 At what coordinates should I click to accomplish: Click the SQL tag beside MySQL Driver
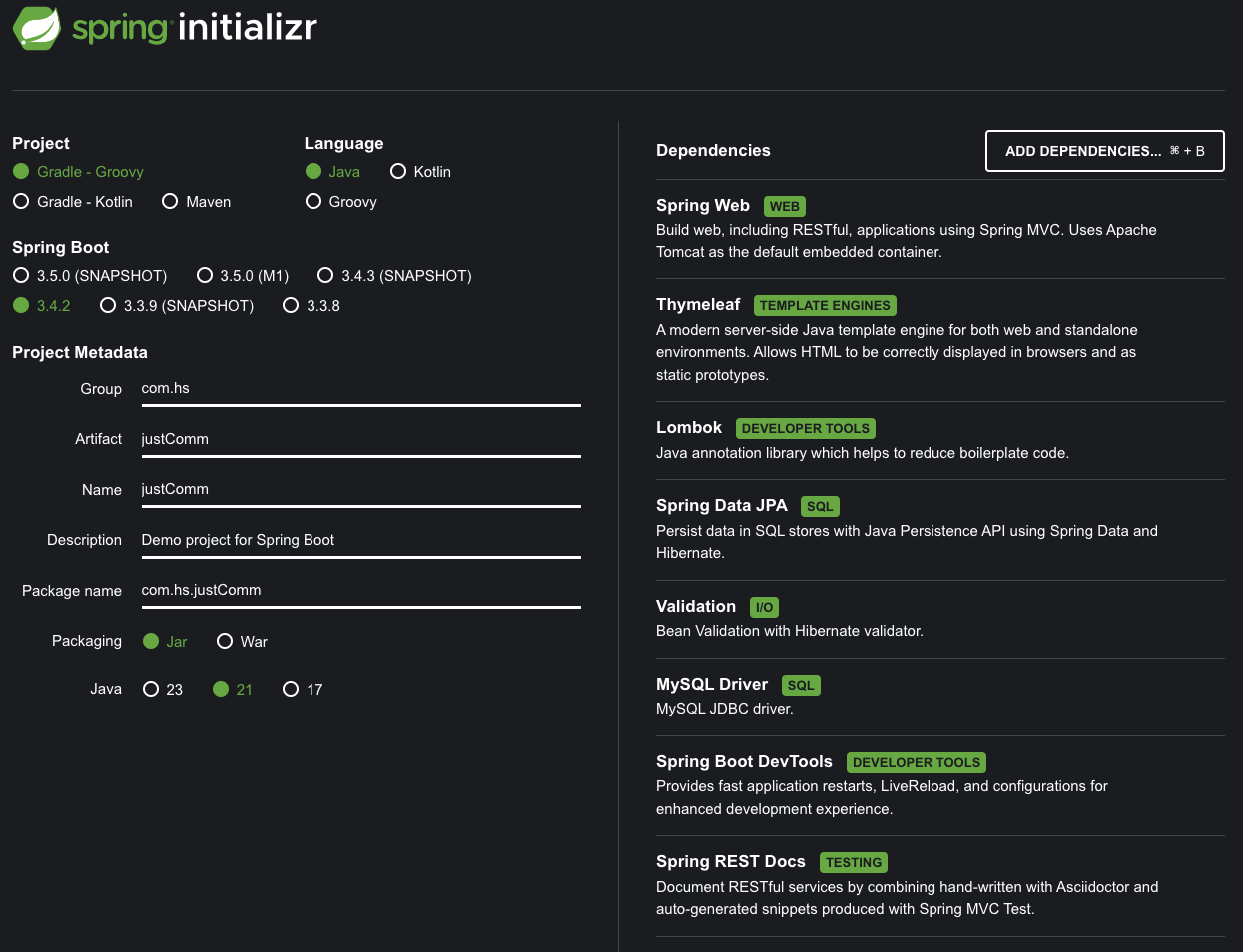[x=801, y=686]
